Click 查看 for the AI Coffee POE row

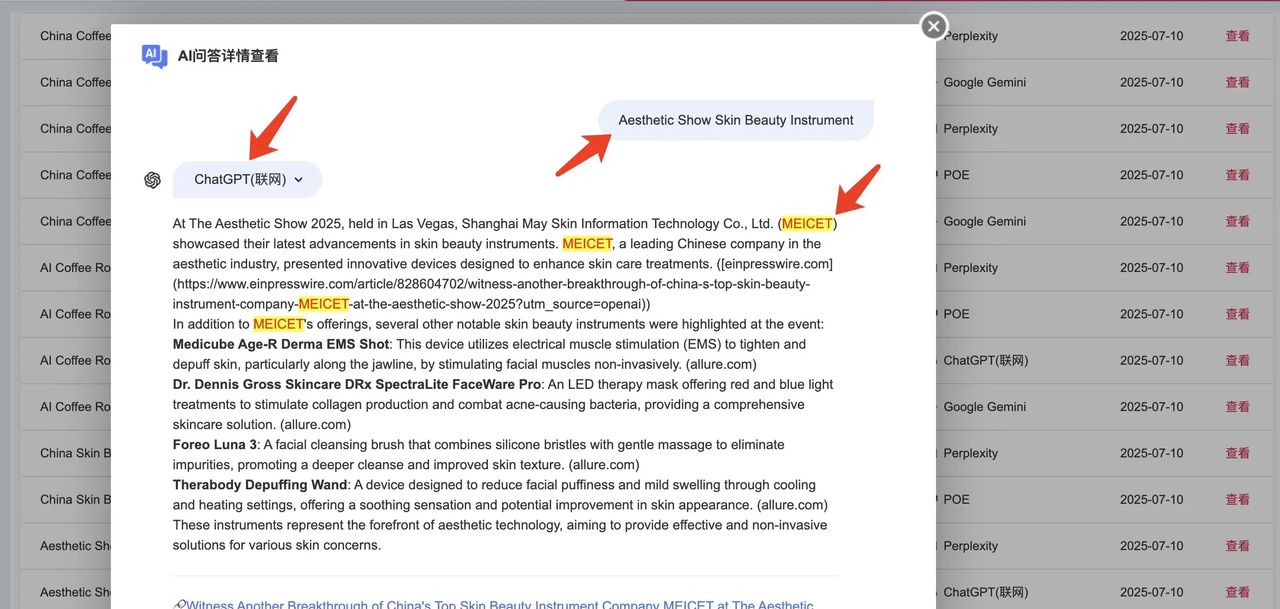pos(1237,314)
